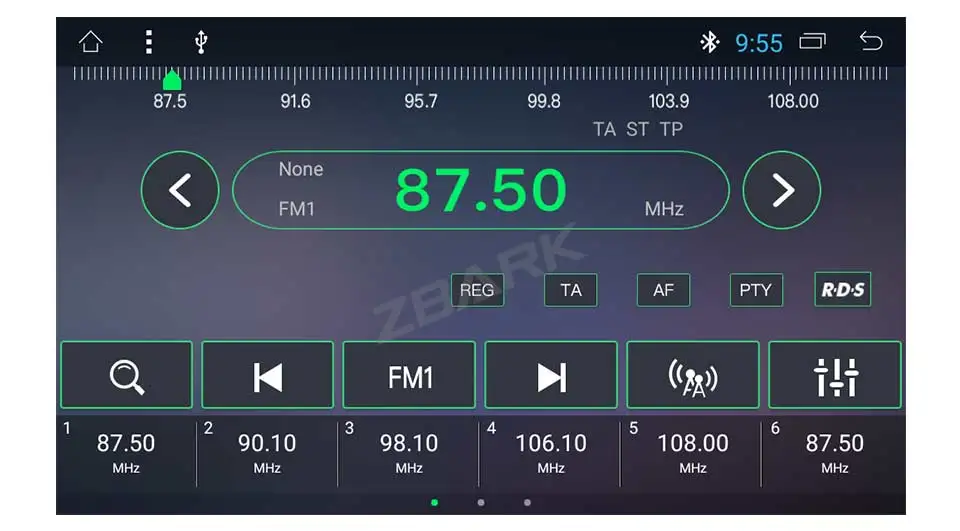The image size is (960, 531).
Task: Open the PTY program type button
Action: (756, 290)
